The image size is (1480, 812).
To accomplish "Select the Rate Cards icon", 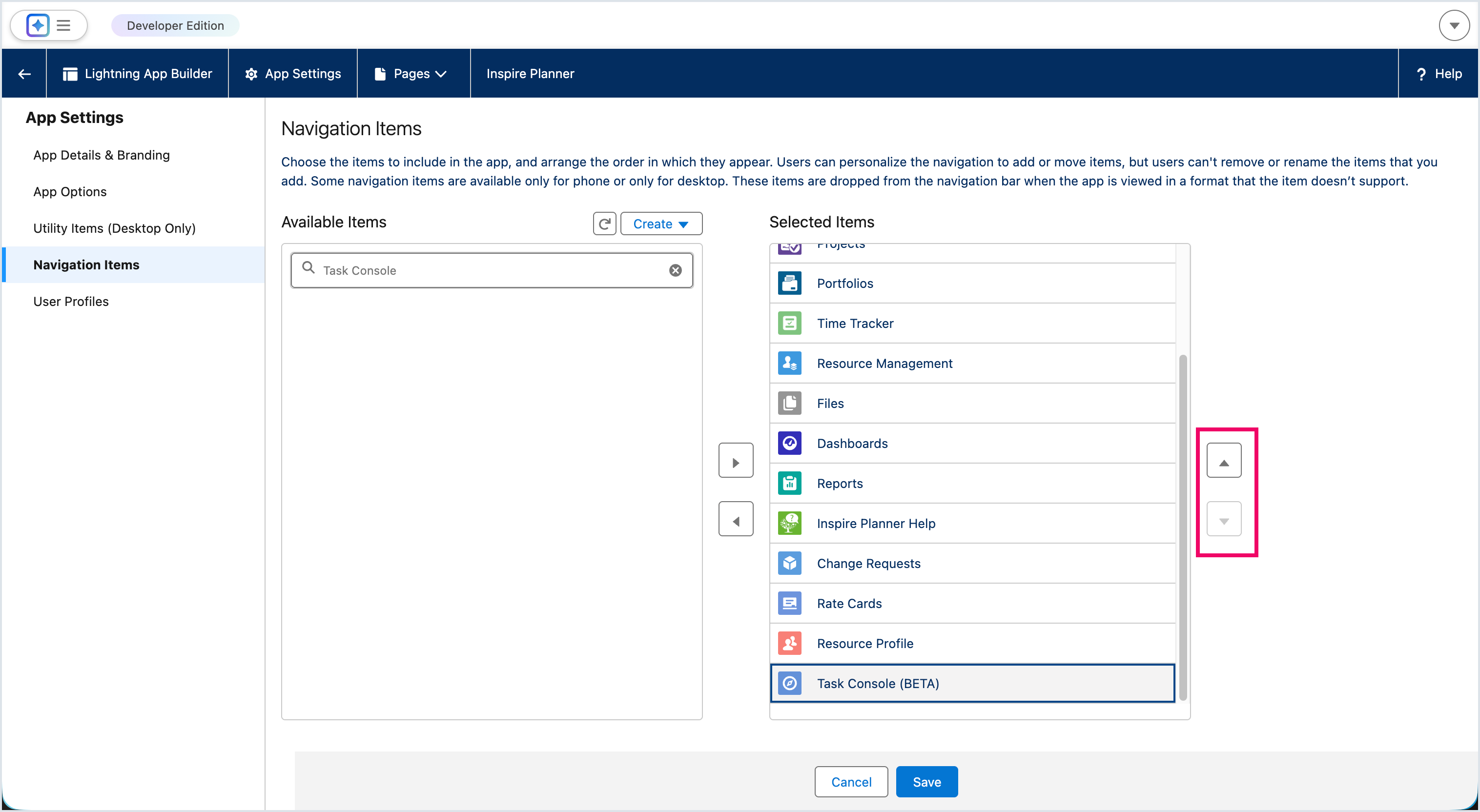I will (789, 604).
